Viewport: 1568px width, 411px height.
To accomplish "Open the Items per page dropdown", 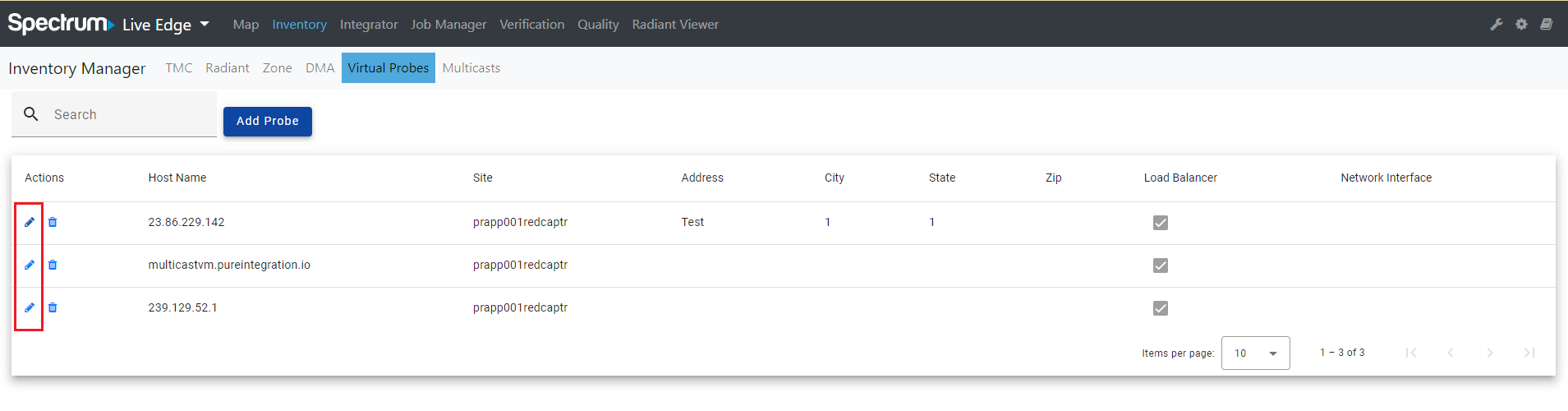I will coord(1255,353).
